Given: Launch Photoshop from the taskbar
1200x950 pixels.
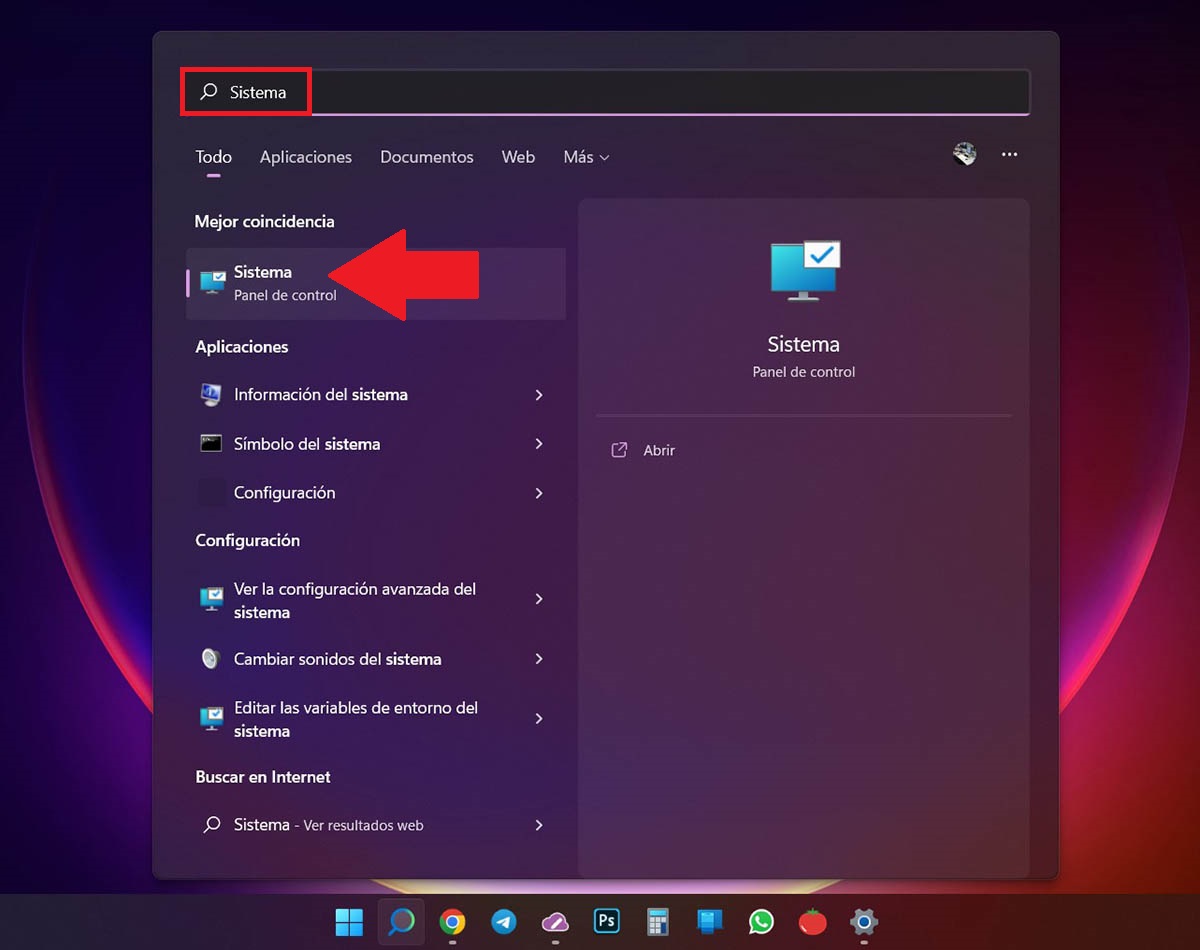Looking at the screenshot, I should [607, 921].
